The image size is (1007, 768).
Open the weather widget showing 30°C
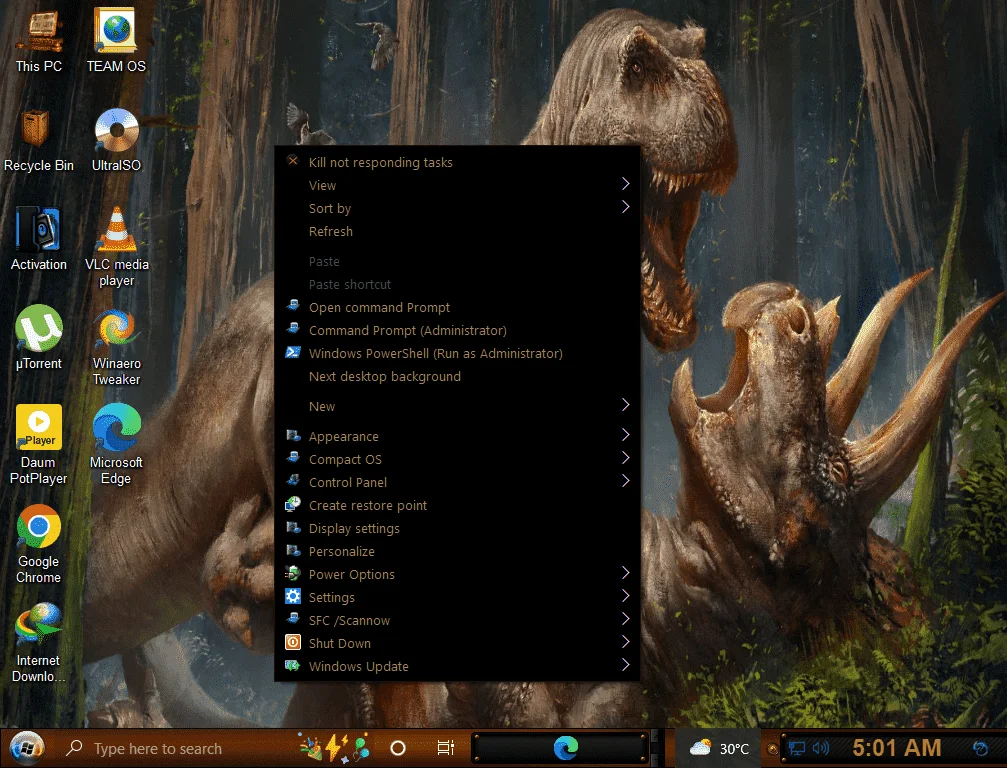[719, 748]
